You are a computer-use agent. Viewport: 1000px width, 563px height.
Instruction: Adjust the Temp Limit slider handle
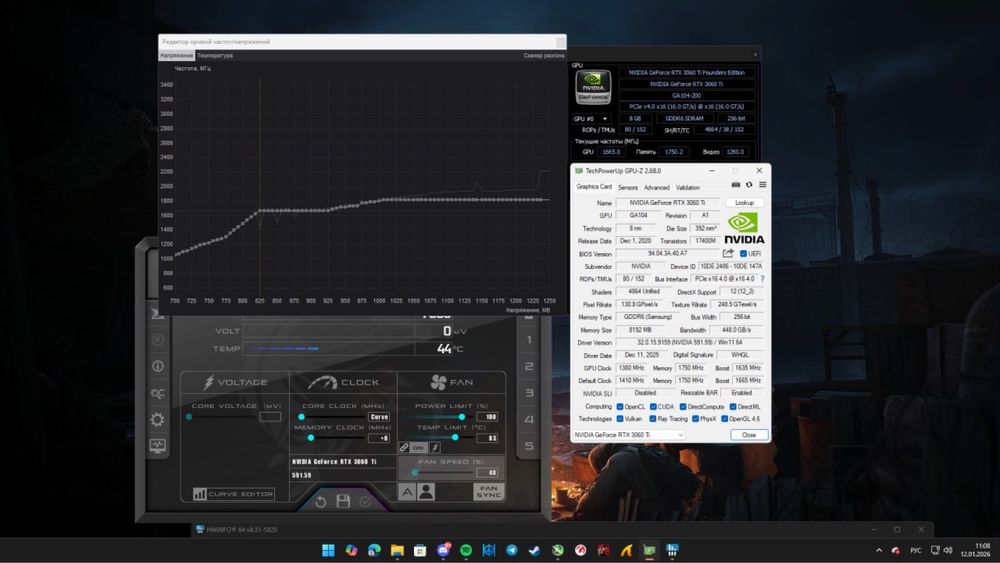455,438
